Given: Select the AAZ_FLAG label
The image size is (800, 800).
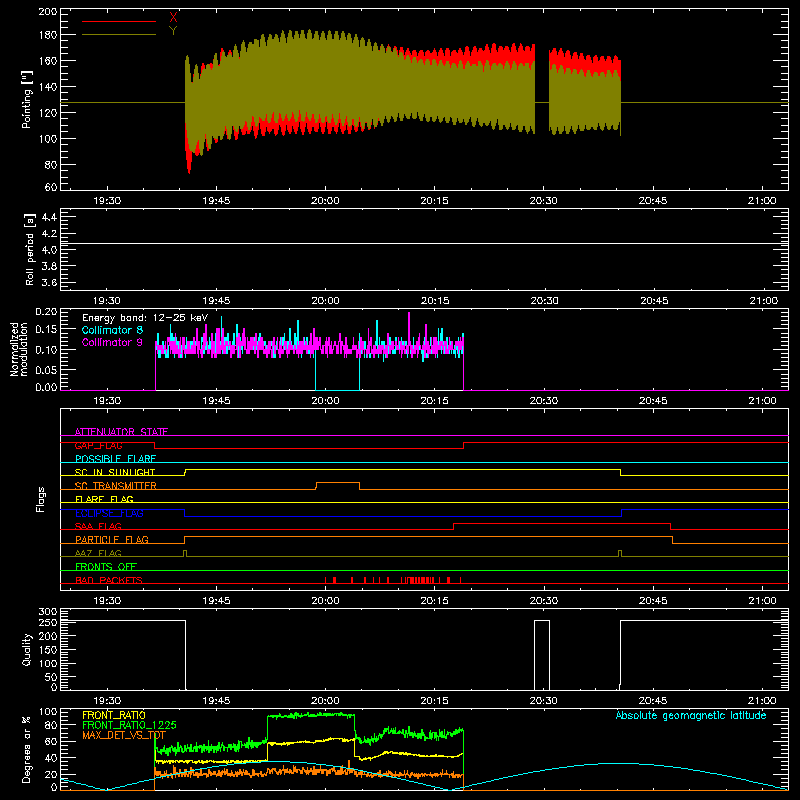Looking at the screenshot, I should [x=98, y=553].
